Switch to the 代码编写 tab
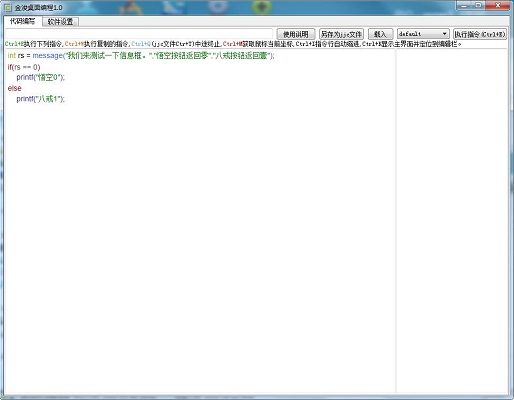Screen dimensions: 514x400 [x=23, y=21]
